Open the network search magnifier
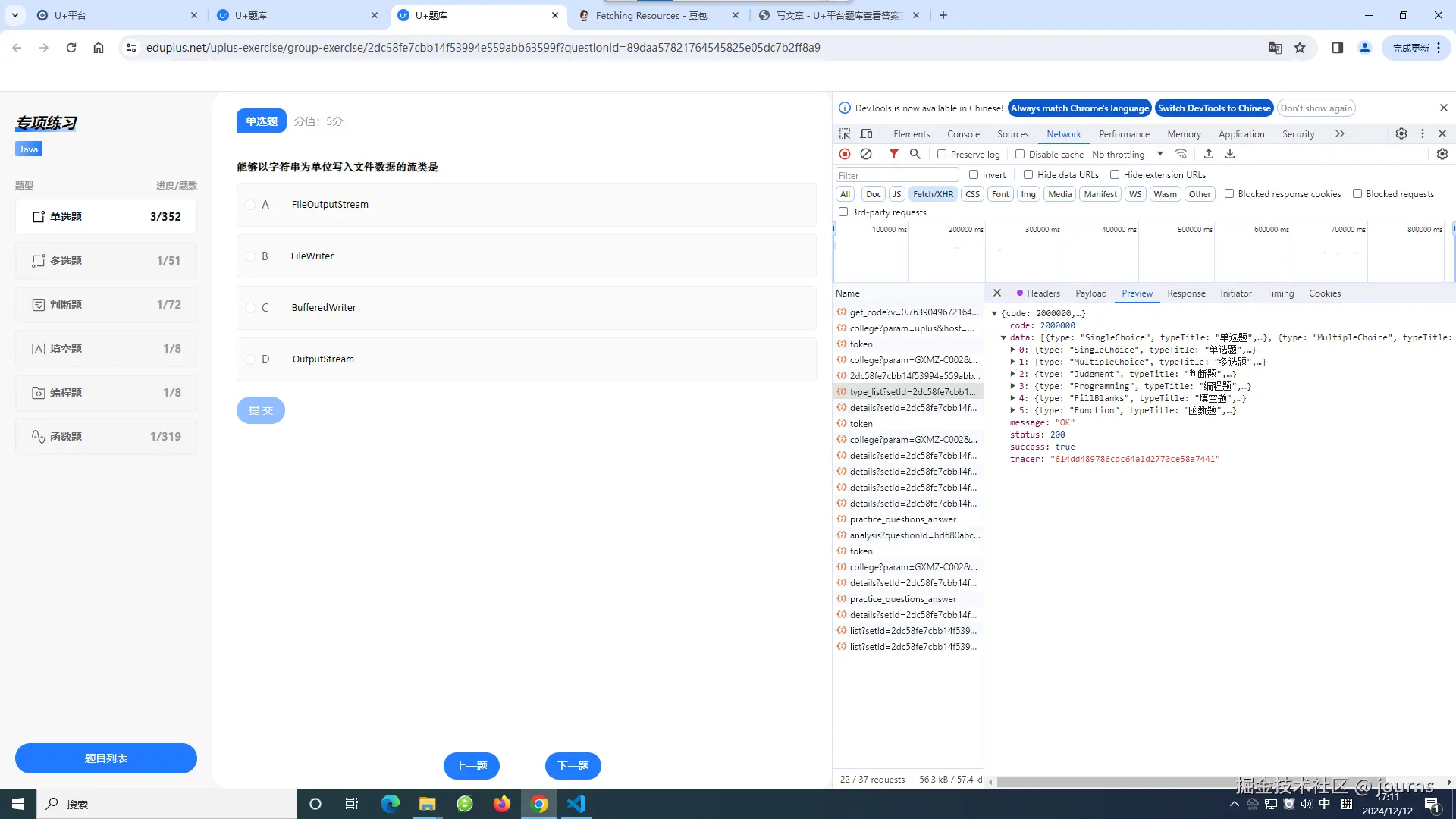 pos(915,154)
